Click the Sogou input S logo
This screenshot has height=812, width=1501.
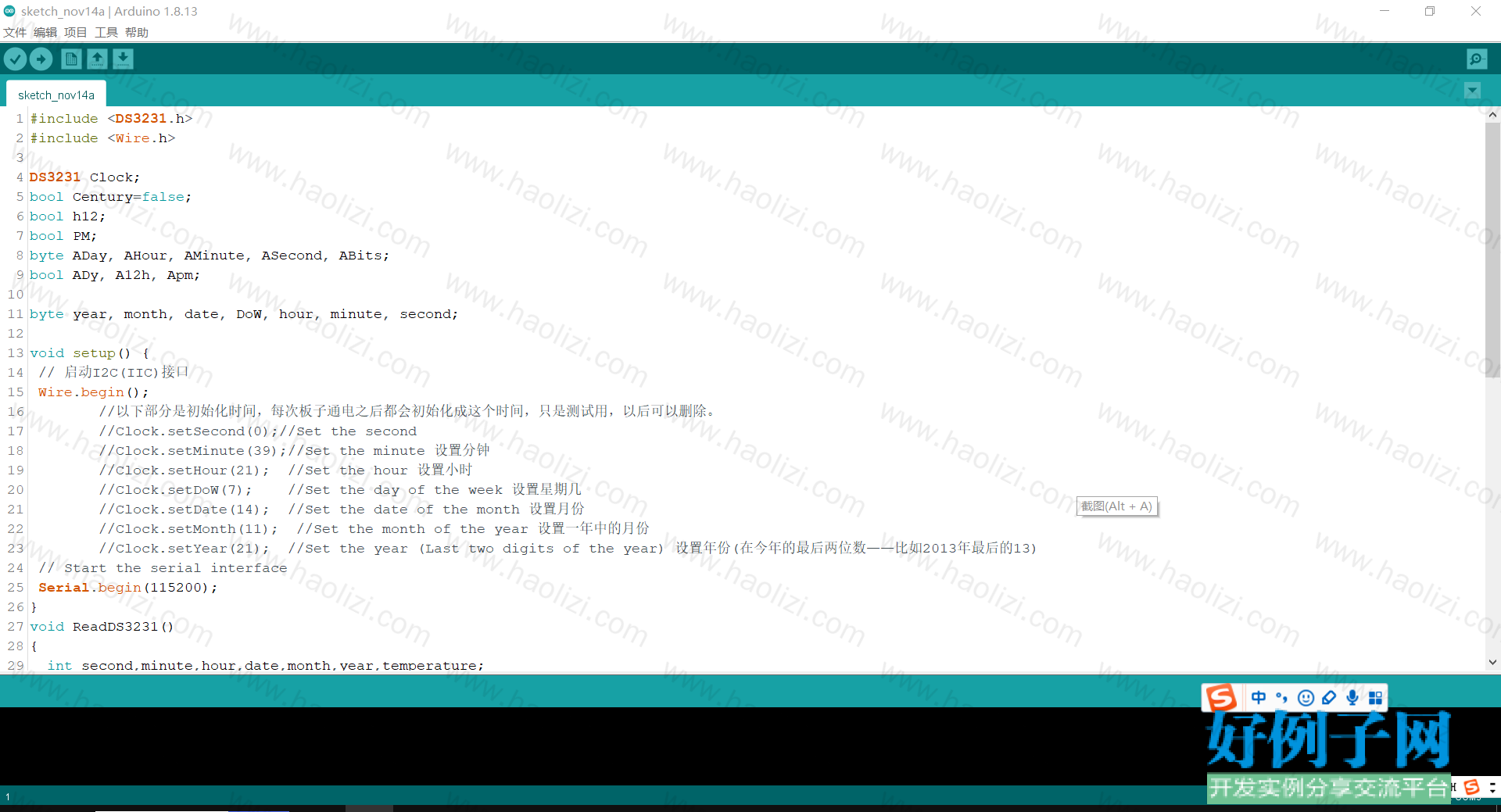point(1220,697)
